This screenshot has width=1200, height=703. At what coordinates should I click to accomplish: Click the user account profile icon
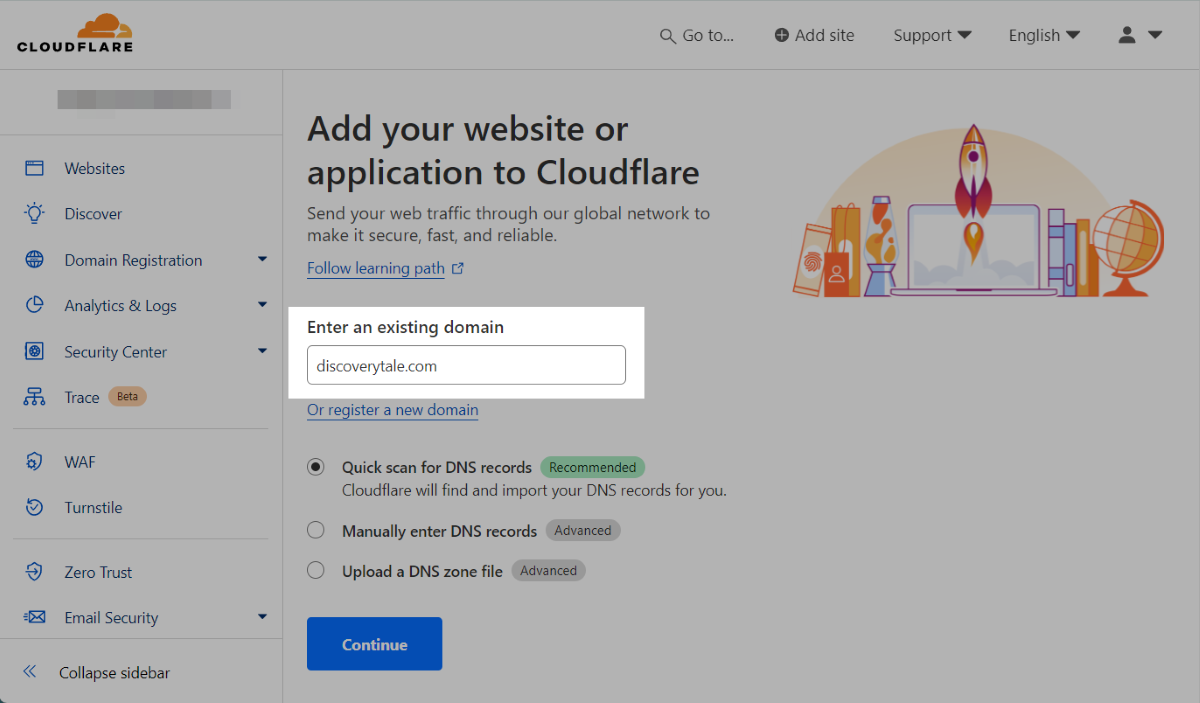(1127, 35)
